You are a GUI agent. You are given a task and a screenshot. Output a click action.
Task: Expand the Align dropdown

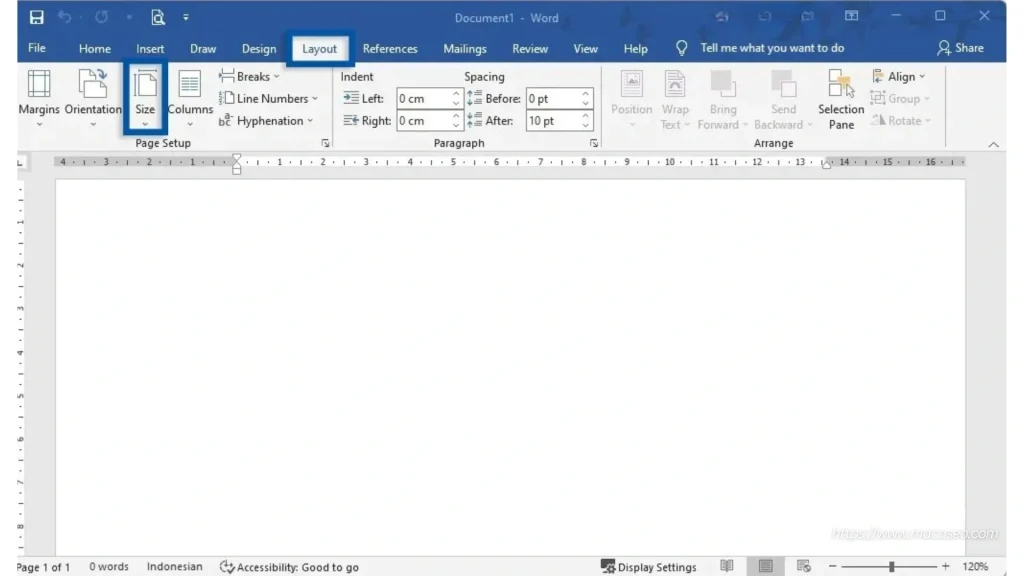pyautogui.click(x=899, y=76)
